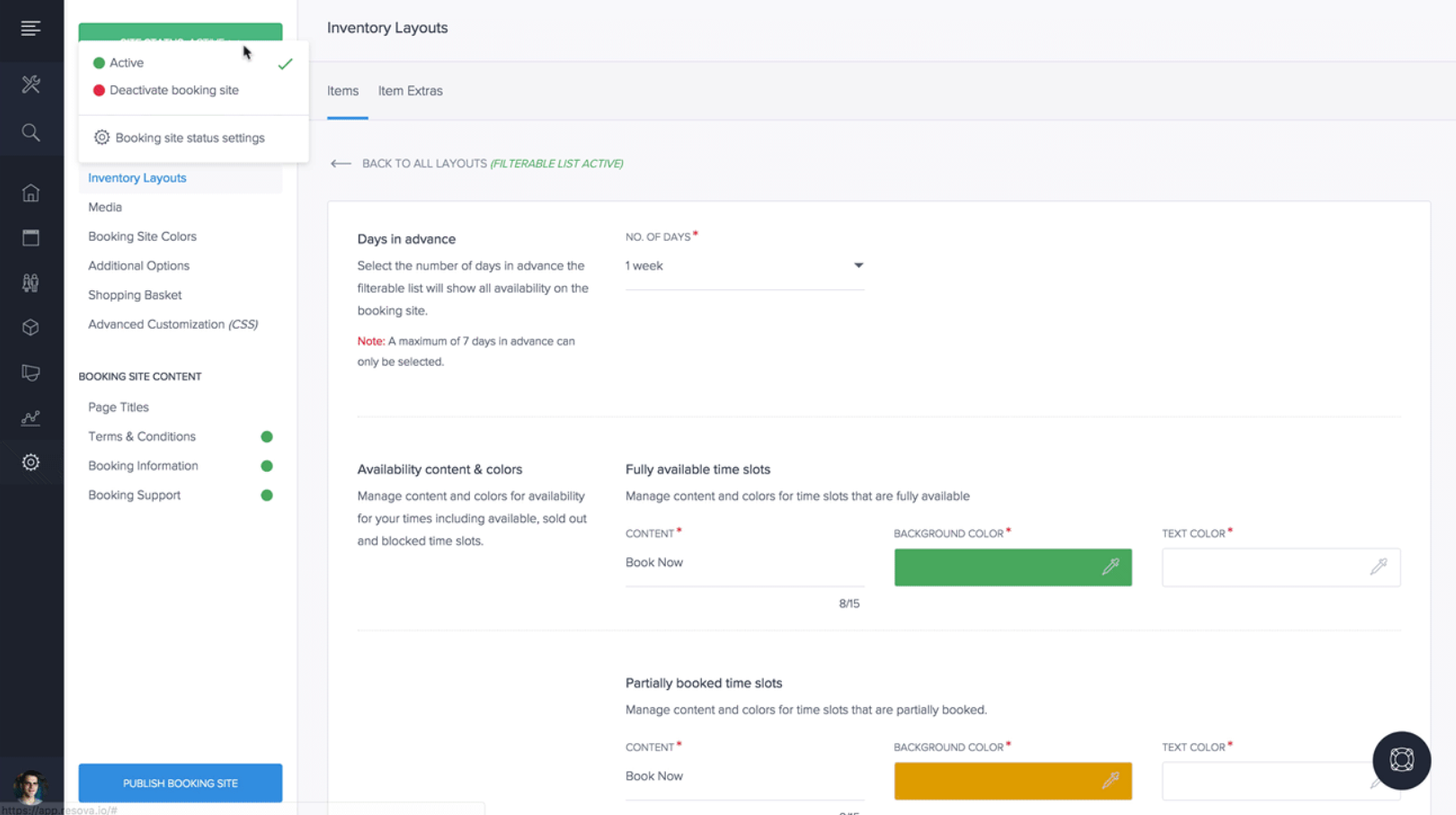Click the Publish Booking Site button

[x=180, y=783]
